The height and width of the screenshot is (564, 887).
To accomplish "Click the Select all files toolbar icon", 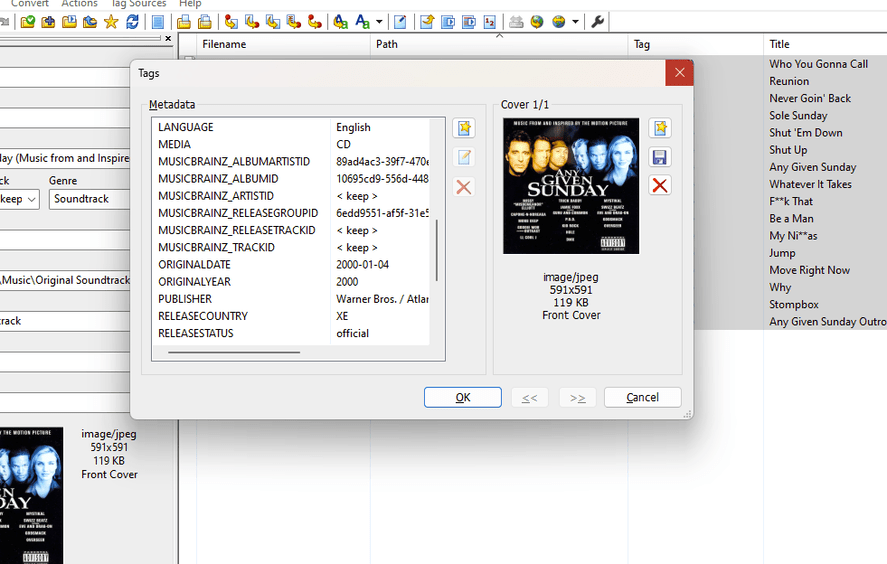I will [x=158, y=21].
